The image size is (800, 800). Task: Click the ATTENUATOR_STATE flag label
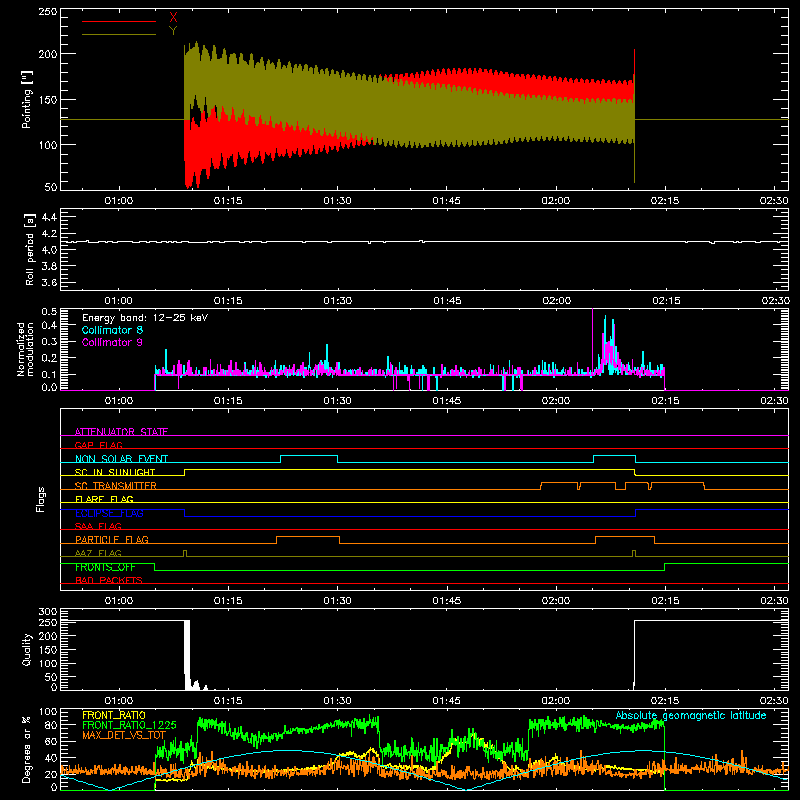point(121,432)
